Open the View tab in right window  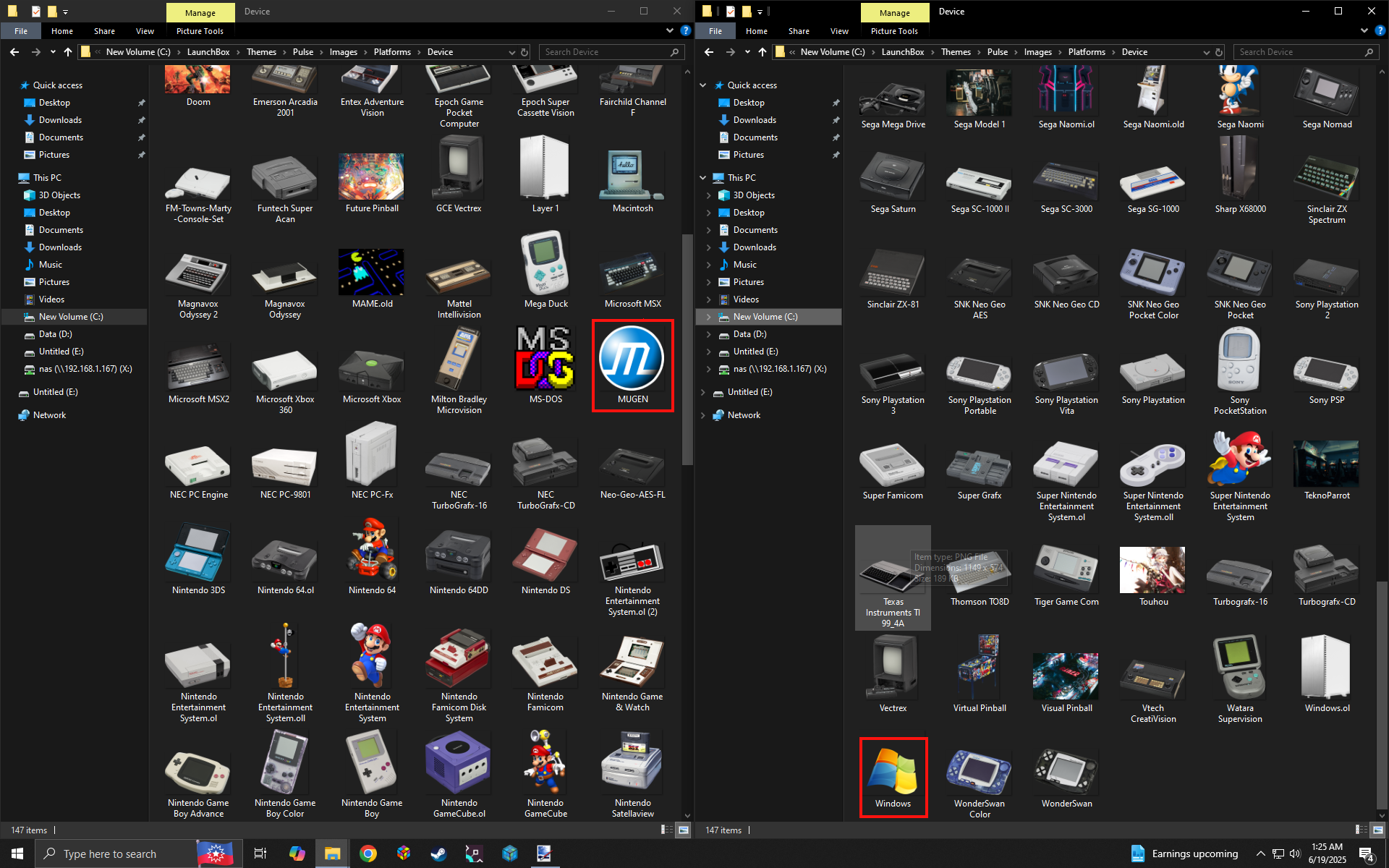pos(839,31)
